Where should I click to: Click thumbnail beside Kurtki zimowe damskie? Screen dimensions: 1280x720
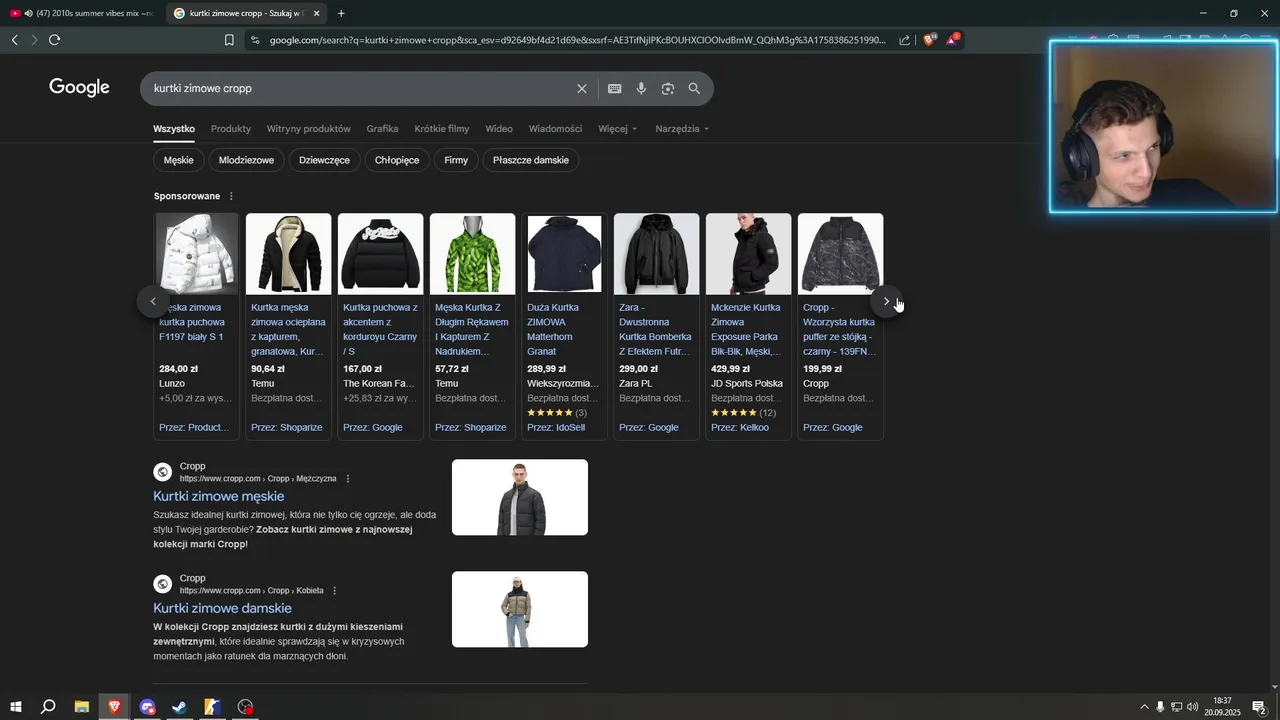pyautogui.click(x=520, y=609)
